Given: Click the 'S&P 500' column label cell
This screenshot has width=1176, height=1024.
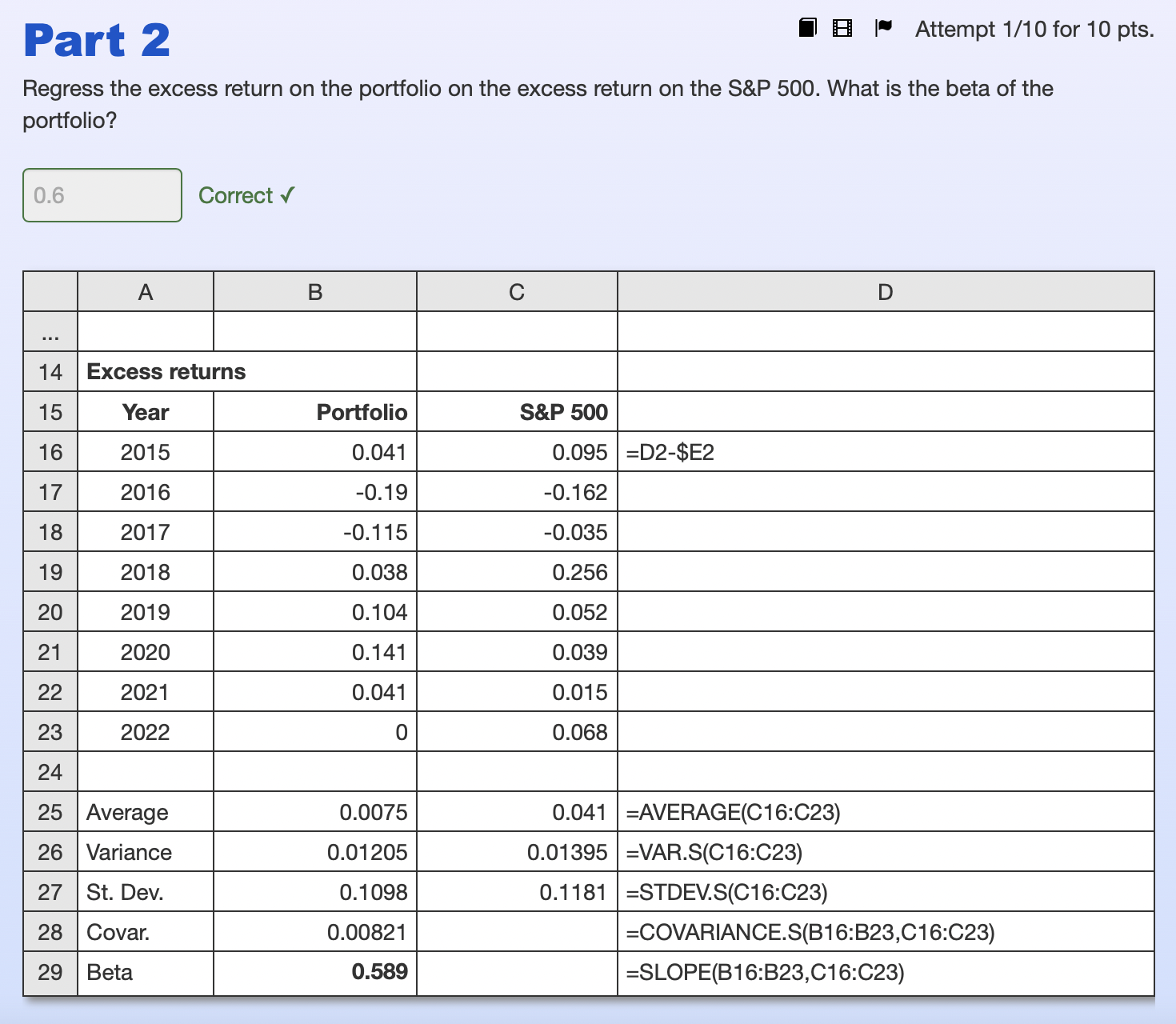Looking at the screenshot, I should click(x=517, y=412).
